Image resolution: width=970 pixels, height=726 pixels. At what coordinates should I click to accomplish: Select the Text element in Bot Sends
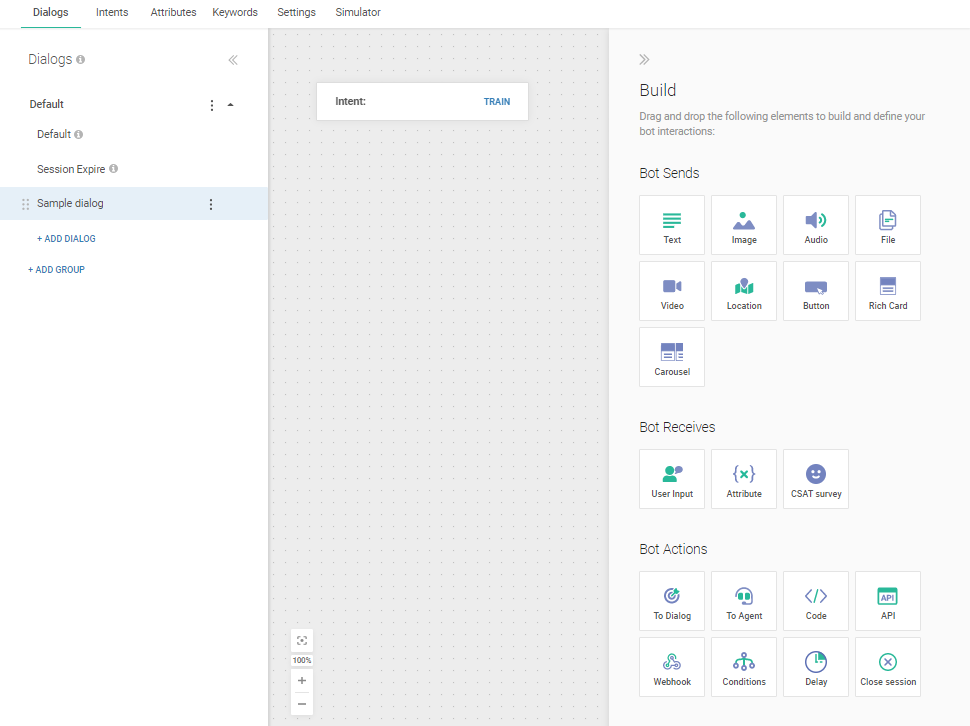pyautogui.click(x=672, y=225)
